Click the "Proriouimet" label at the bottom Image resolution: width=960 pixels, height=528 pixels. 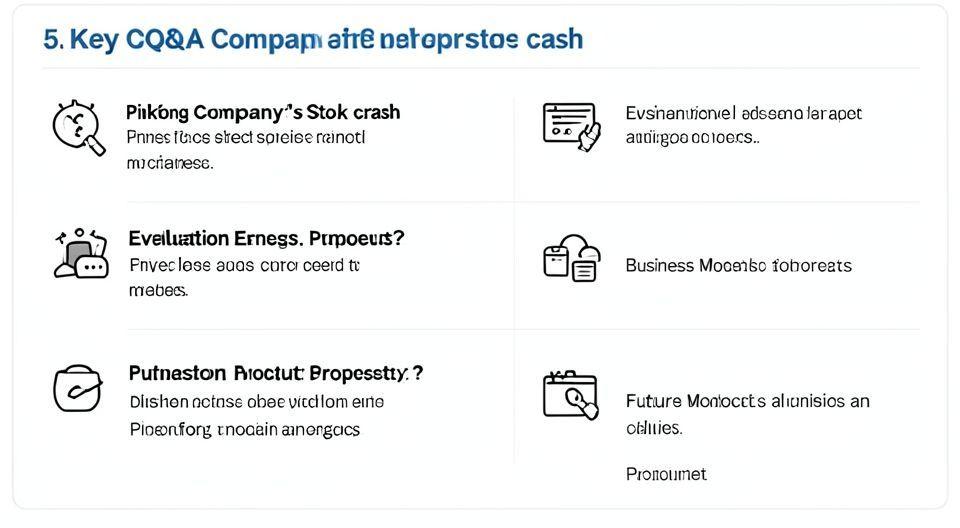666,474
